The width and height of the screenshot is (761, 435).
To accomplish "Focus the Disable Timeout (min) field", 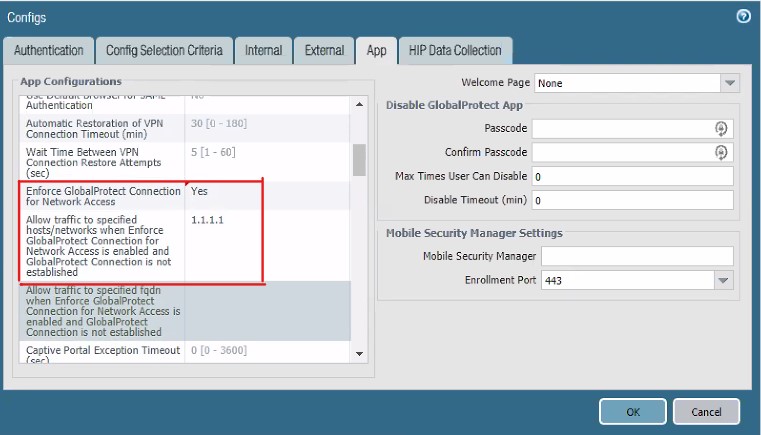I will point(632,200).
